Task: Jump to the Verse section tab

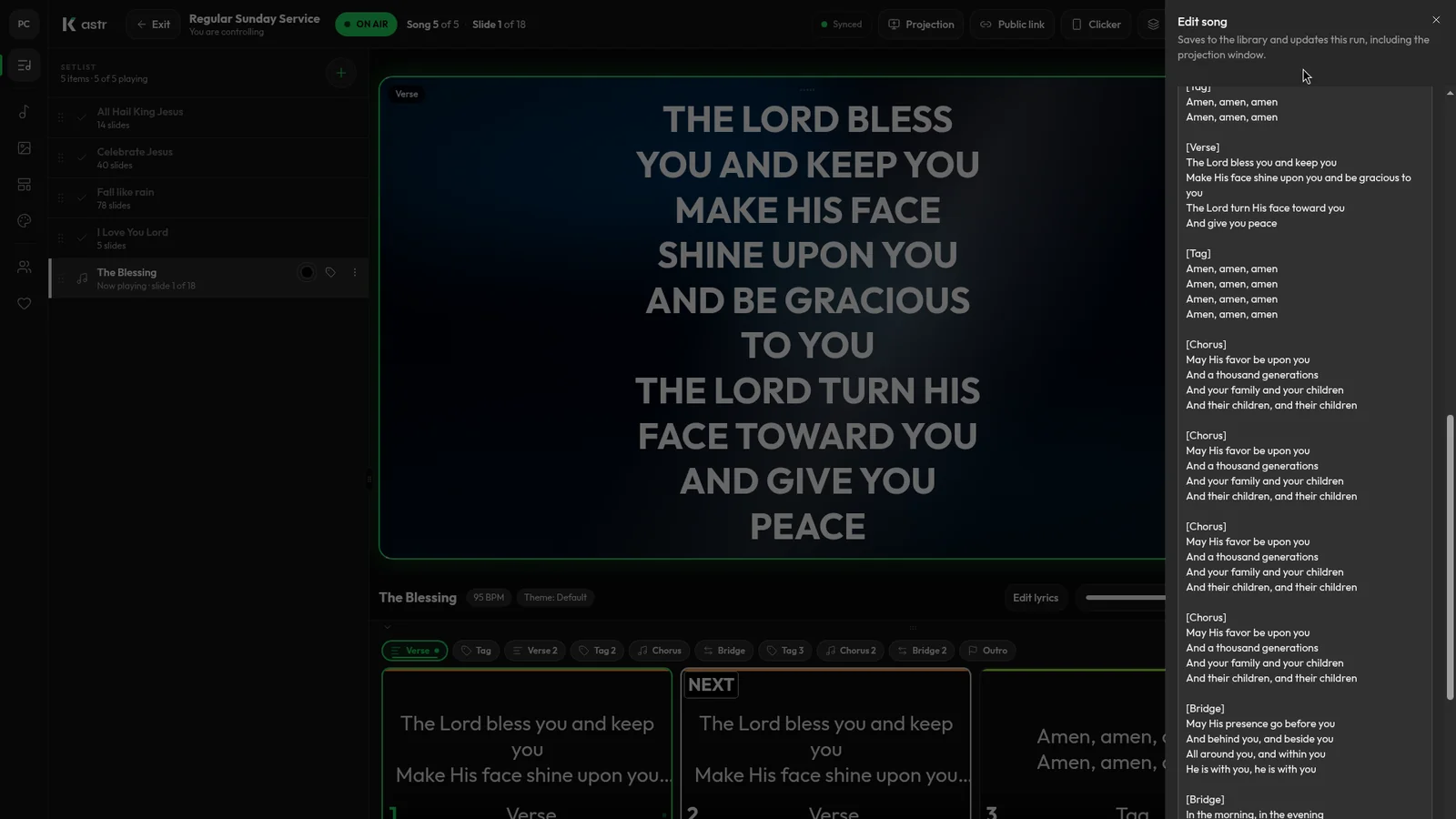Action: [x=415, y=651]
